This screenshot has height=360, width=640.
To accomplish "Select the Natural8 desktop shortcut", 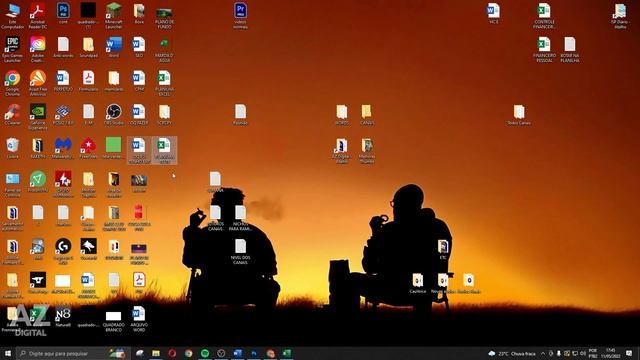I will pos(63,318).
